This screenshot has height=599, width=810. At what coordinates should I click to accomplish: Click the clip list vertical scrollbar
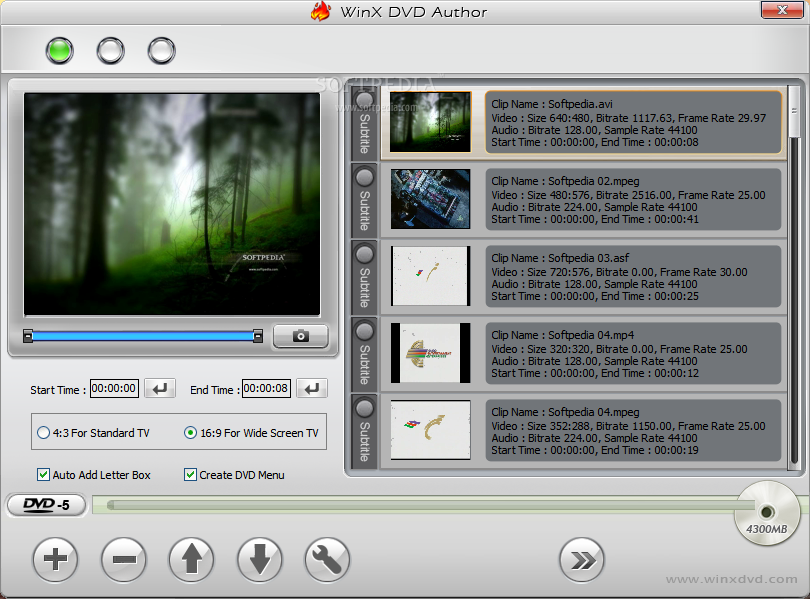794,278
